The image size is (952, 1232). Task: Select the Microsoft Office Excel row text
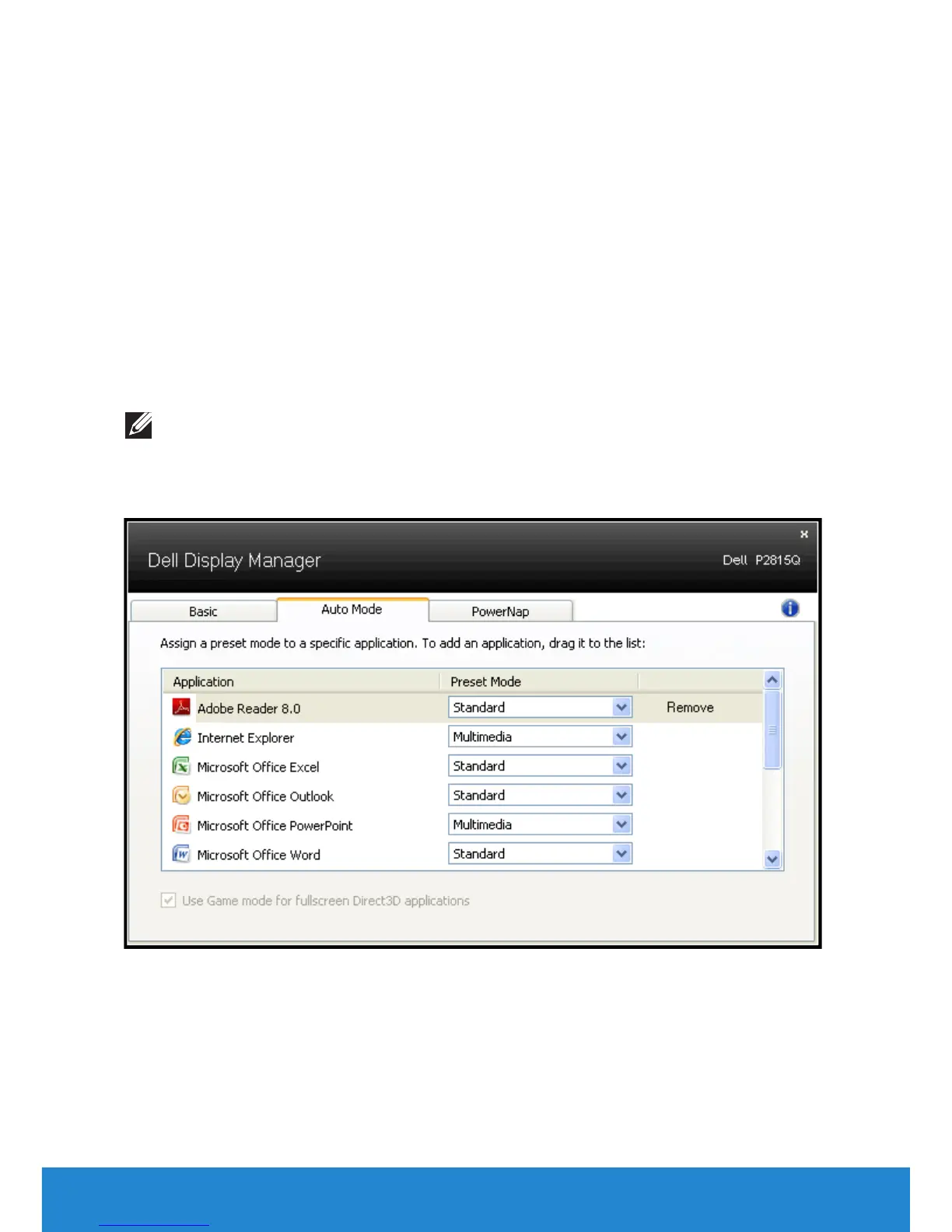pos(258,767)
